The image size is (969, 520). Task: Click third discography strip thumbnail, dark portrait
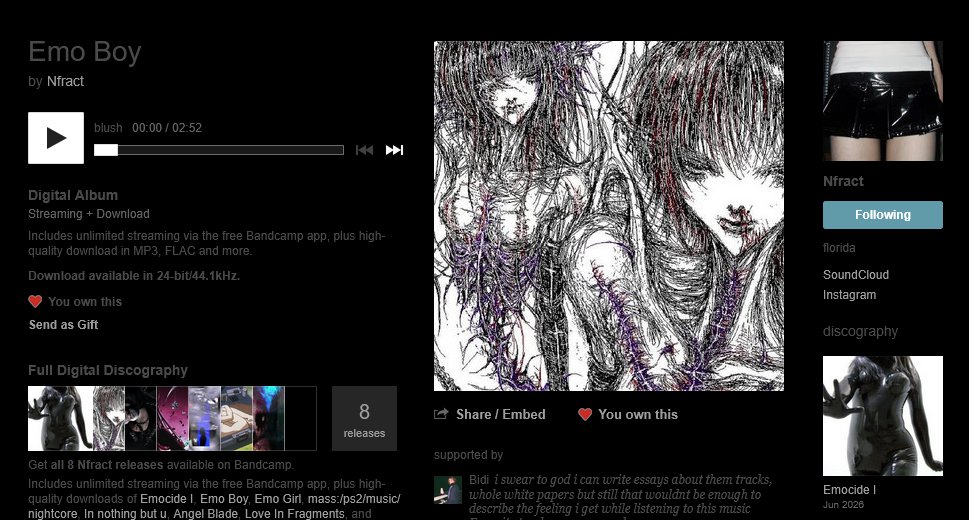141,419
